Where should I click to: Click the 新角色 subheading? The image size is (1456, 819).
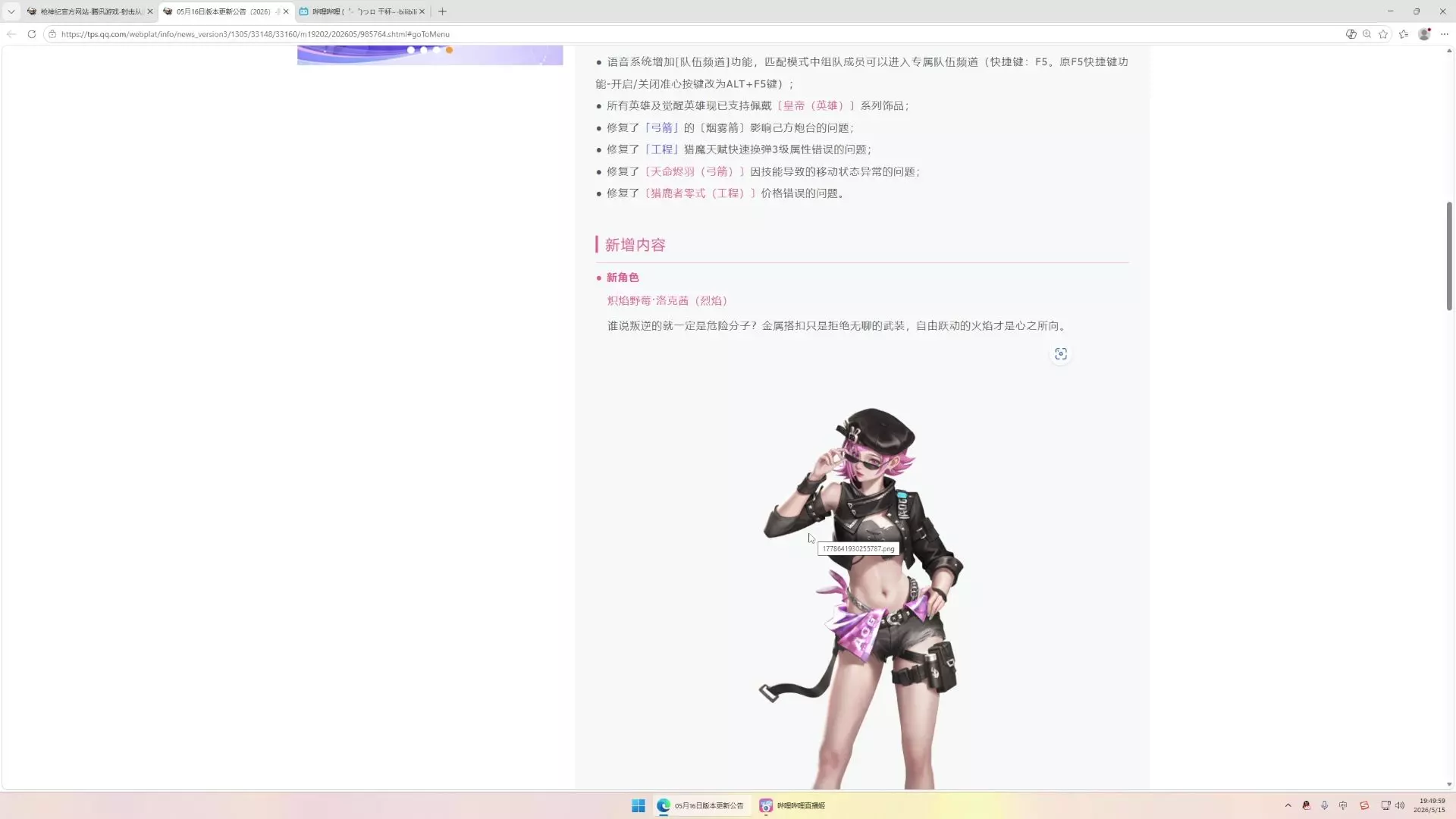coord(623,278)
